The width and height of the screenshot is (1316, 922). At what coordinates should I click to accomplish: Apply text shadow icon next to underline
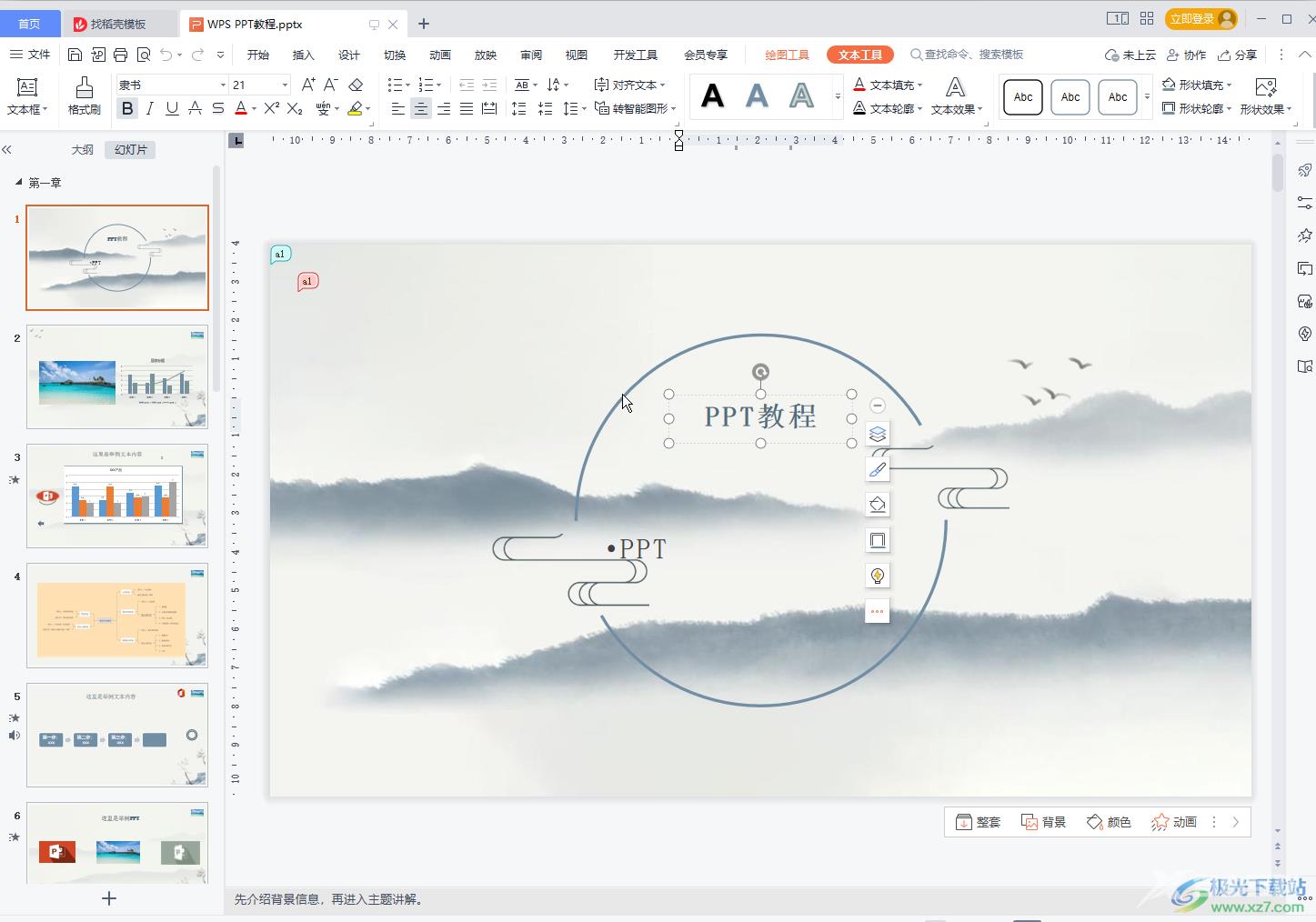click(195, 108)
